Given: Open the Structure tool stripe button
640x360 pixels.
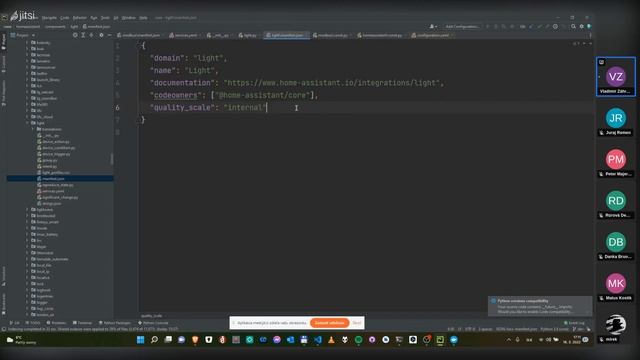Looking at the screenshot, I should (x=4, y=276).
